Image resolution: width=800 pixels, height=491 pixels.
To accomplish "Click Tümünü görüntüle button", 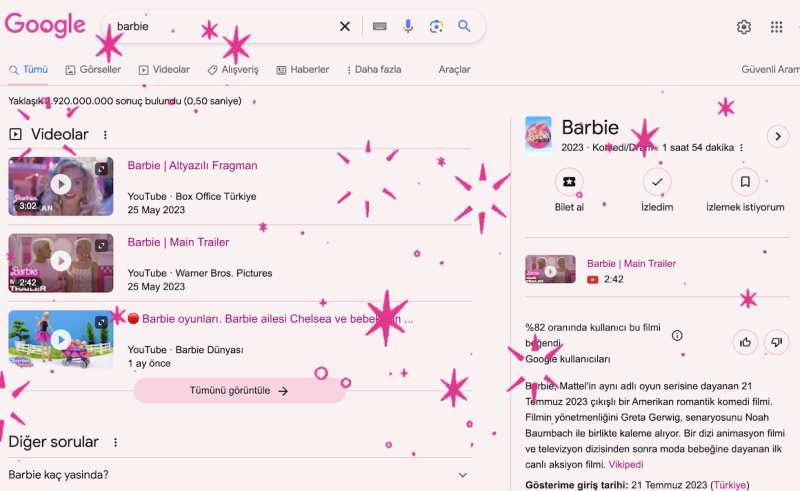I will coord(239,390).
